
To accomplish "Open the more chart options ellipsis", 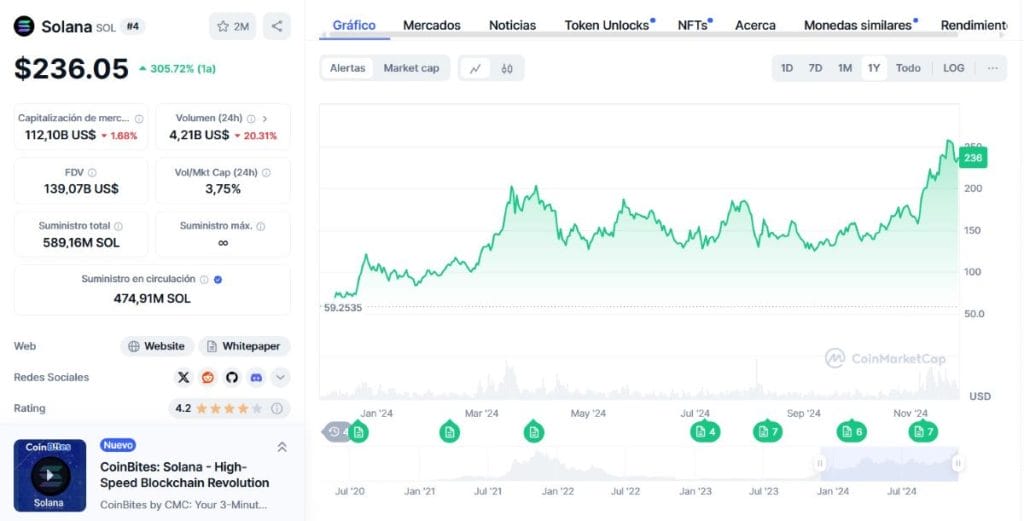I will tap(993, 68).
